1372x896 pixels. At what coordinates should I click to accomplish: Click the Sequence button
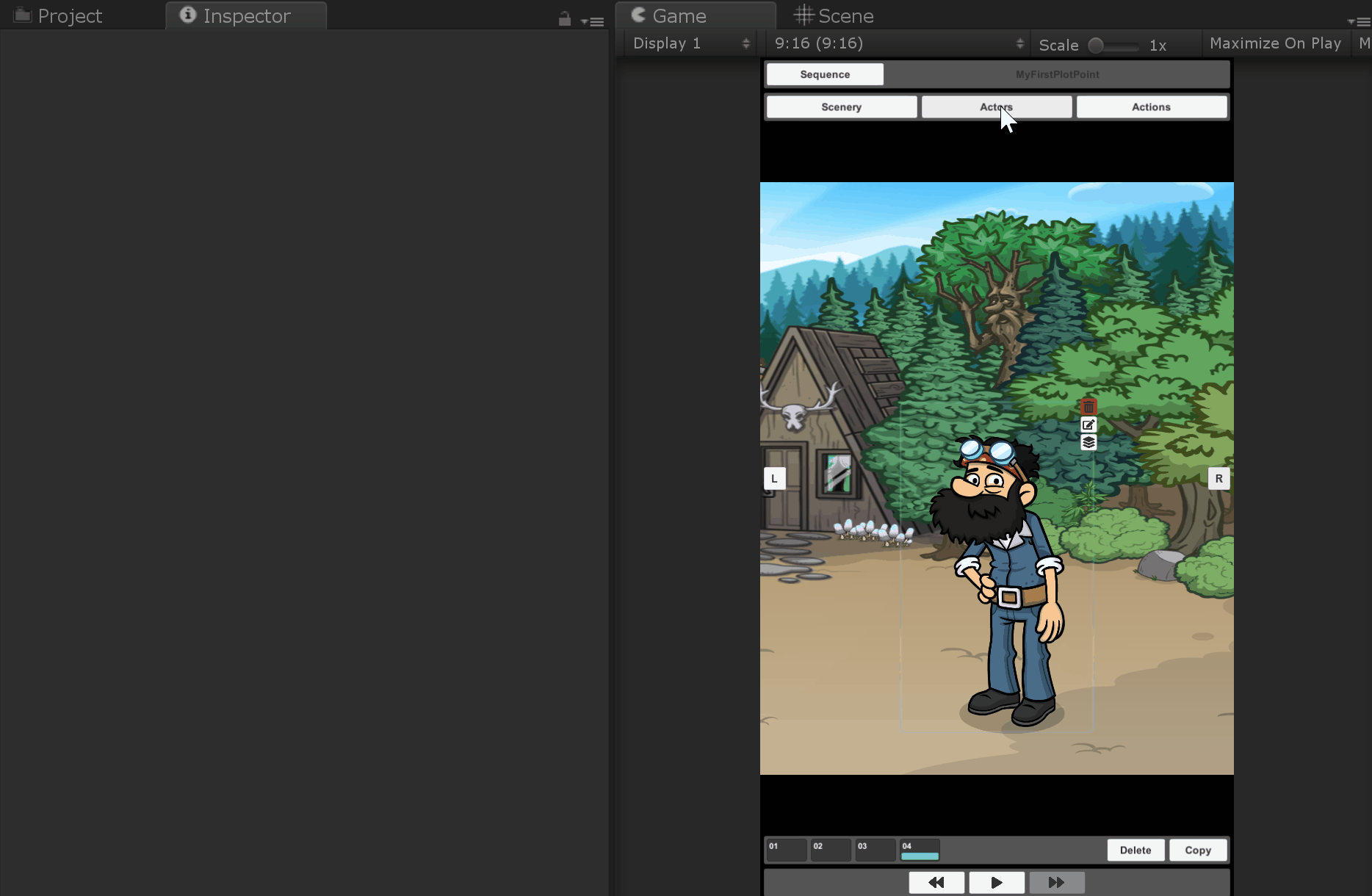pyautogui.click(x=824, y=74)
